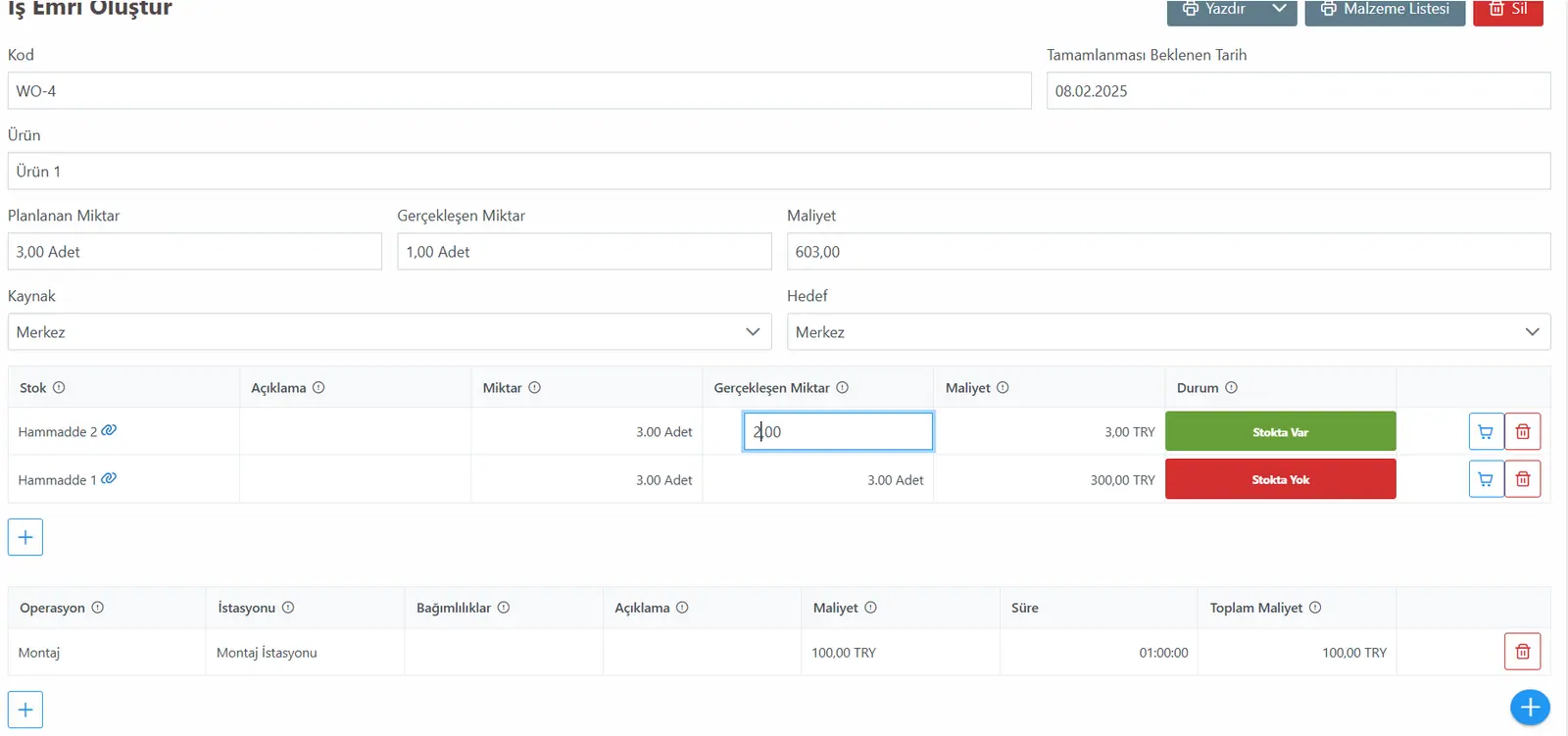Click the Gerçekleşen Miktar input for Hammadde 2
The height and width of the screenshot is (736, 1568).
[x=838, y=431]
